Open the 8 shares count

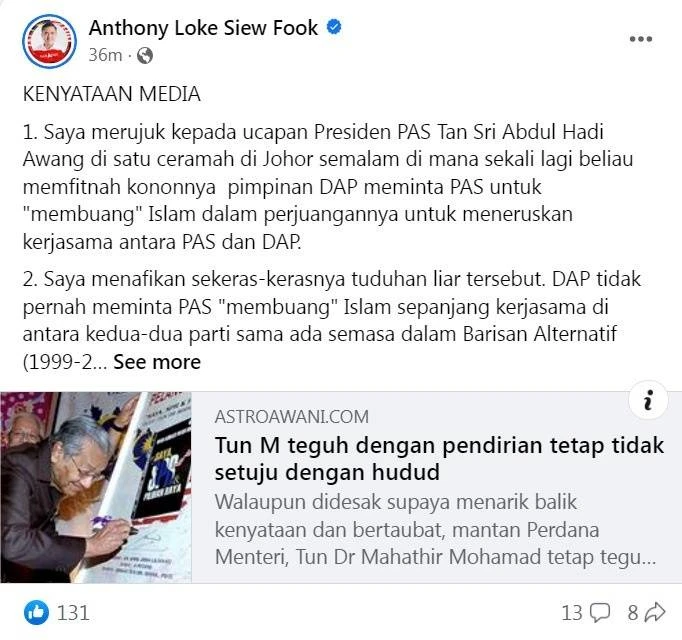(633, 613)
